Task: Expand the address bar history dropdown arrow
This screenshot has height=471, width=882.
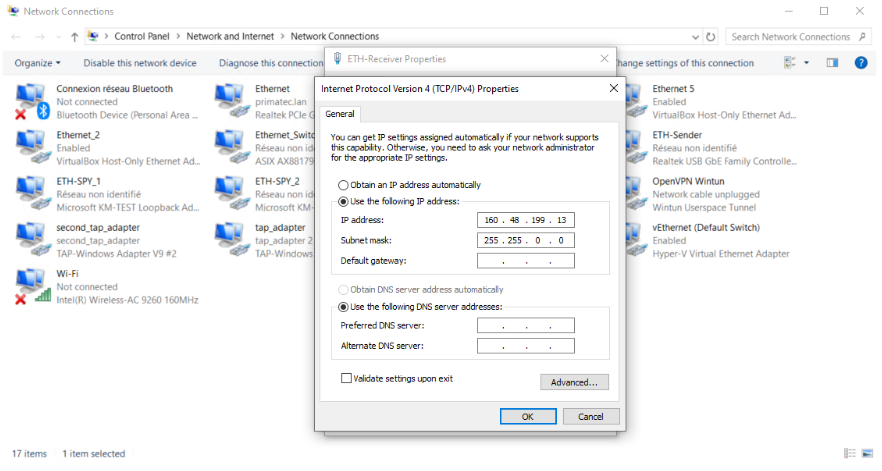Action: coord(695,37)
